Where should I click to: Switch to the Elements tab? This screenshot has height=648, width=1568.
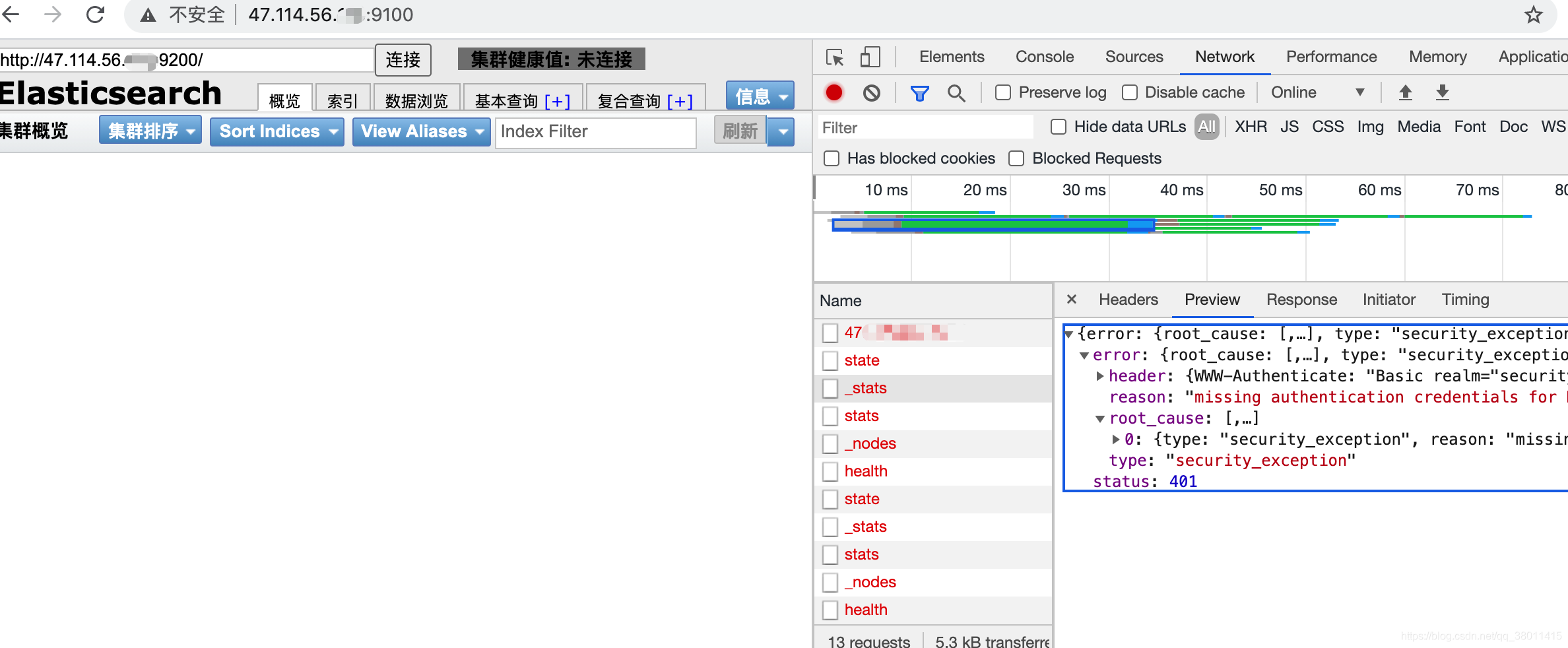pos(952,57)
